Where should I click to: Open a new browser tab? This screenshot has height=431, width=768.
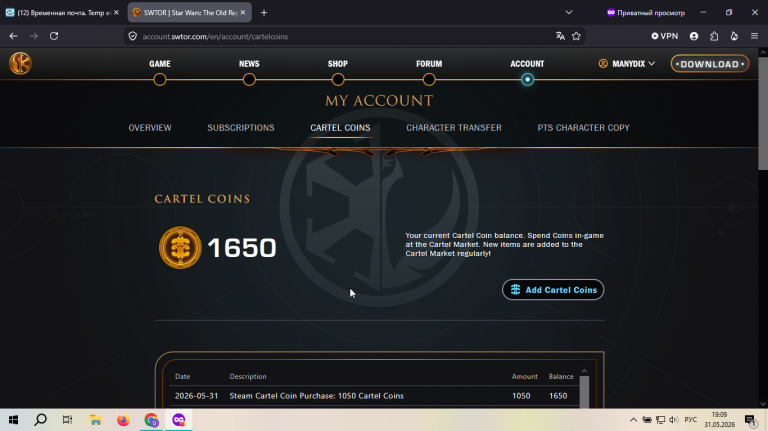pyautogui.click(x=264, y=13)
